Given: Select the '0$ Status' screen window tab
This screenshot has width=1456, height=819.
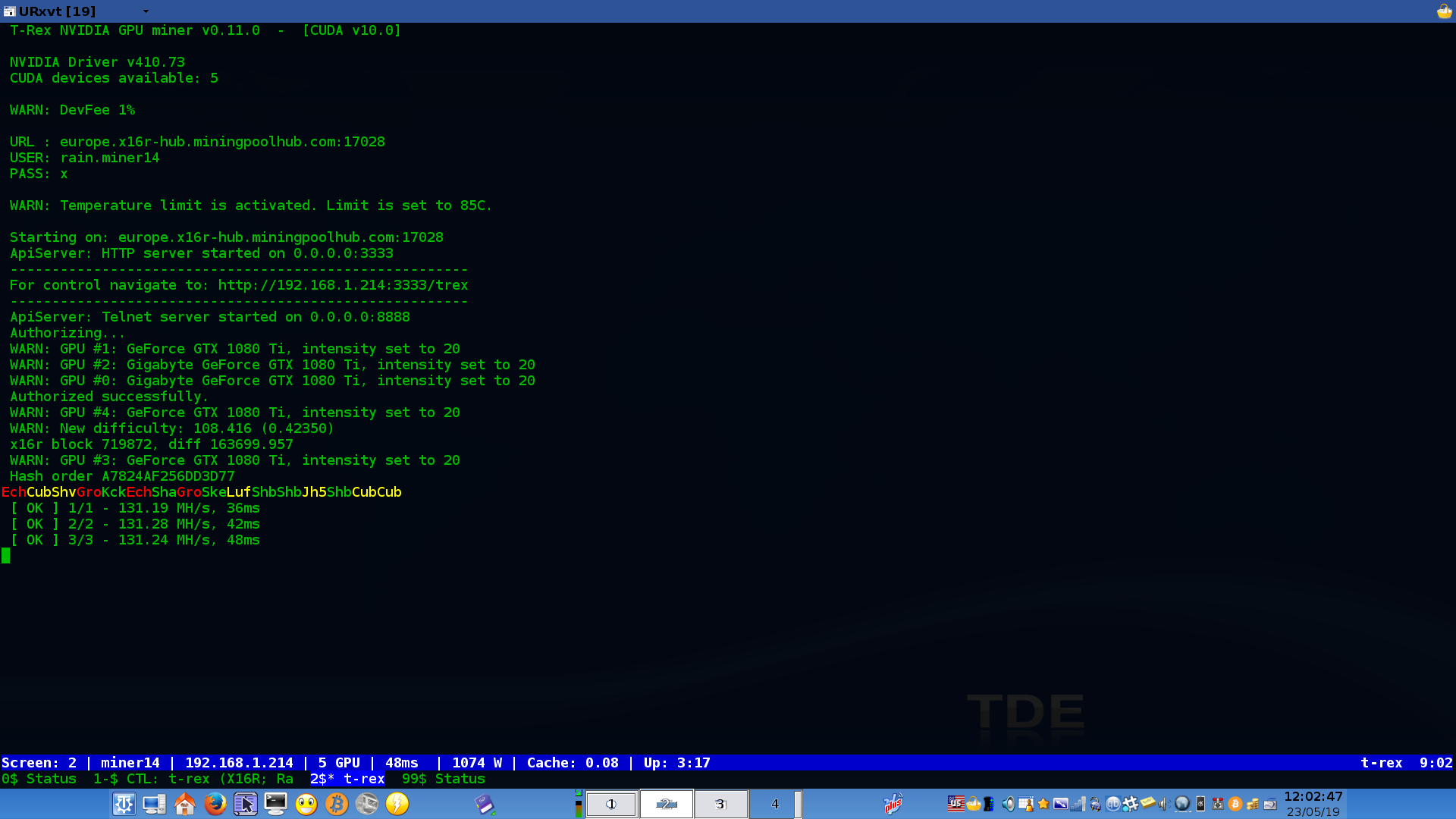Looking at the screenshot, I should 39,779.
